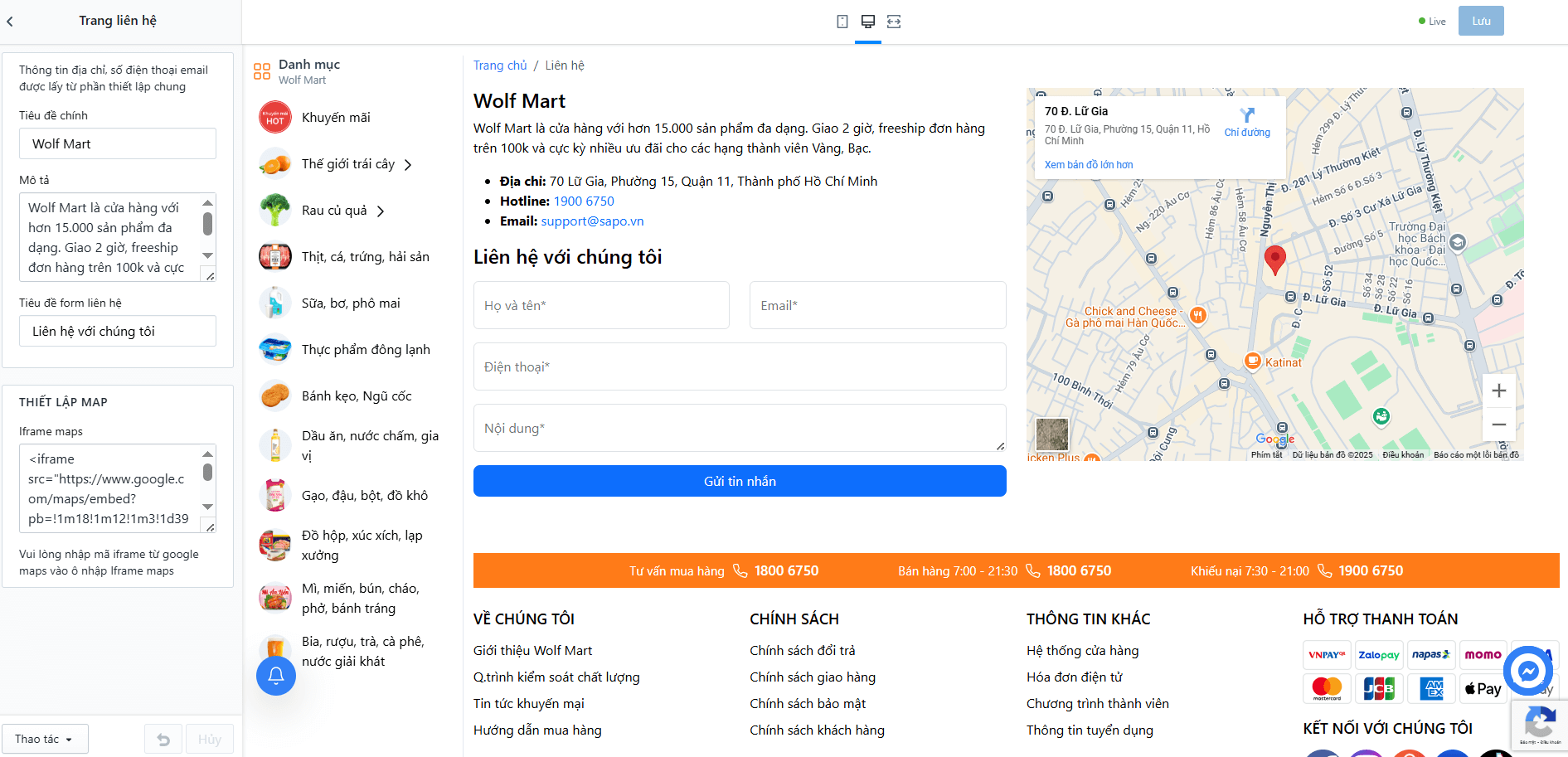Click the red map location pin
1568x757 pixels.
coord(1275,260)
